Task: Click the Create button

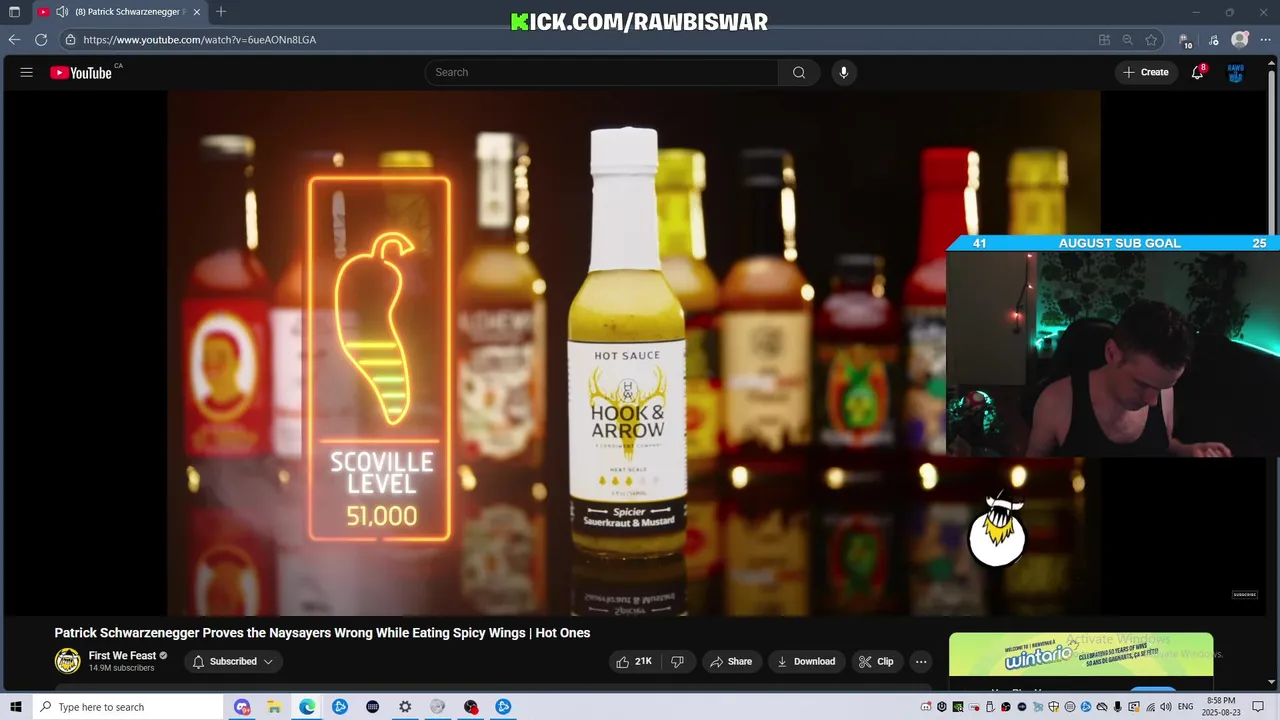Action: pyautogui.click(x=1146, y=72)
